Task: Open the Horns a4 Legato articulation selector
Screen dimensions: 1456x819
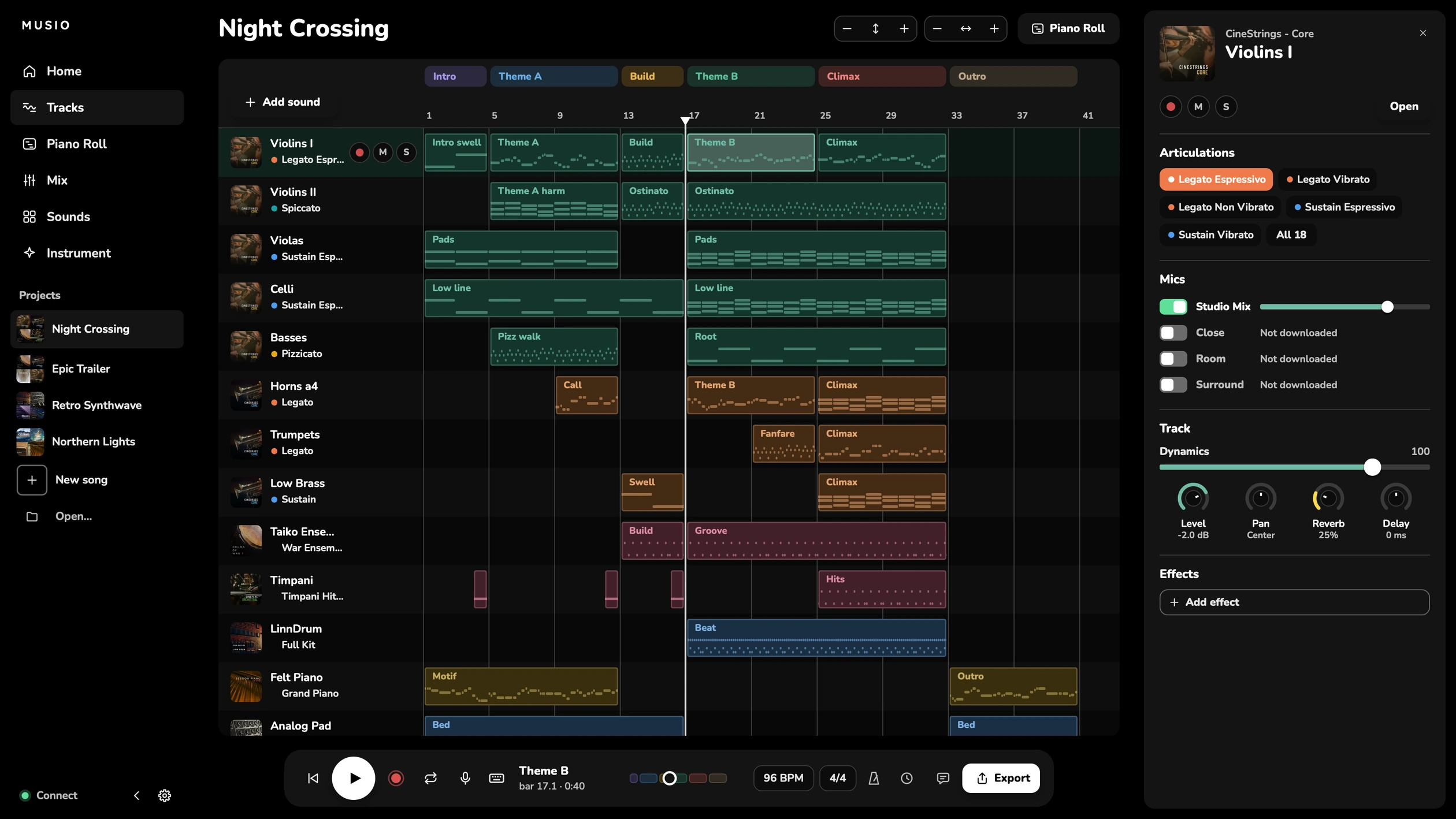Action: pyautogui.click(x=292, y=402)
